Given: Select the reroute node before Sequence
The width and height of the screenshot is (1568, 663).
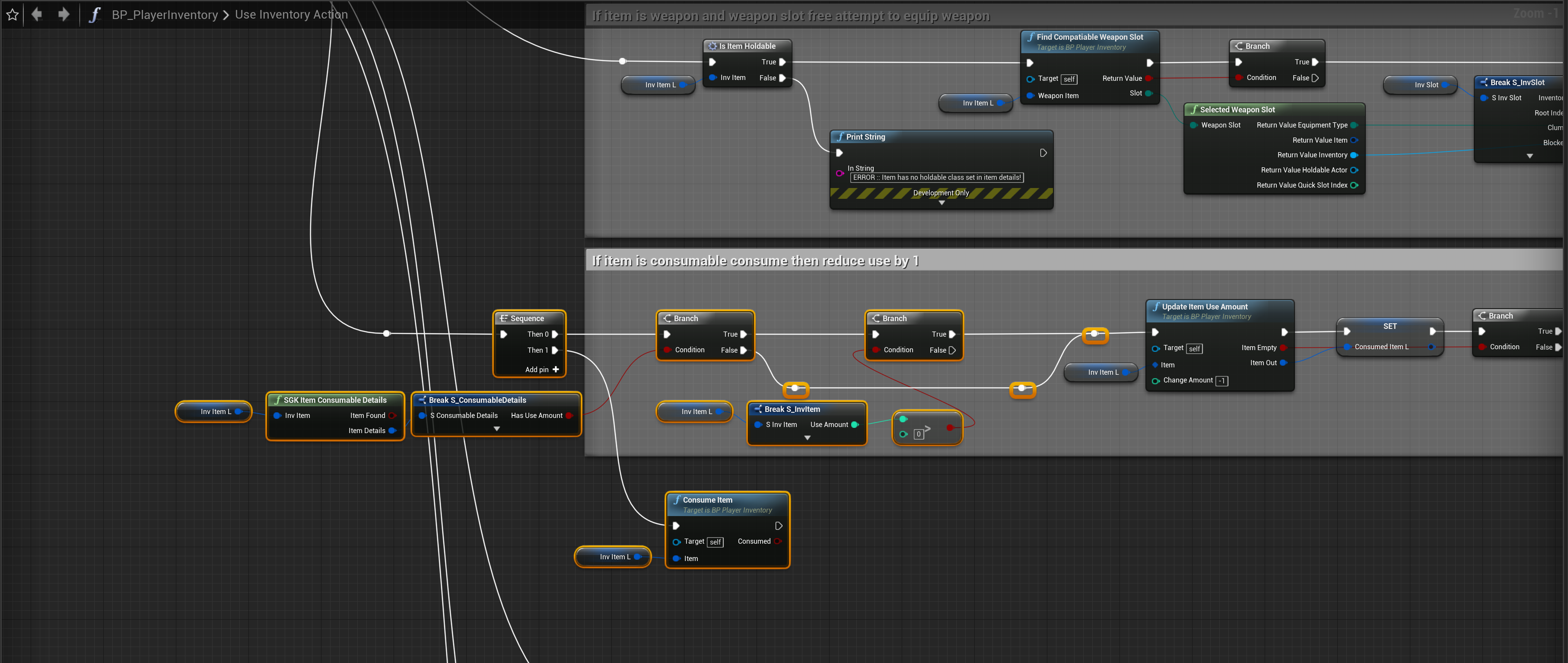Looking at the screenshot, I should [x=387, y=334].
